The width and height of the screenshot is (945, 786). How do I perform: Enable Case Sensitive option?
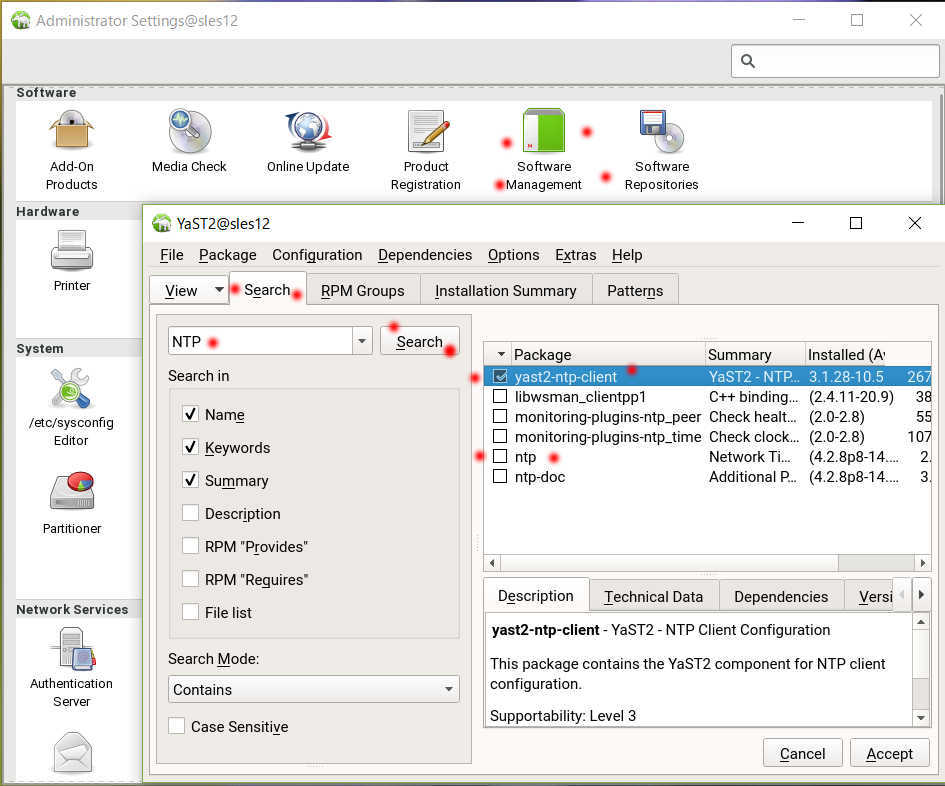point(177,726)
